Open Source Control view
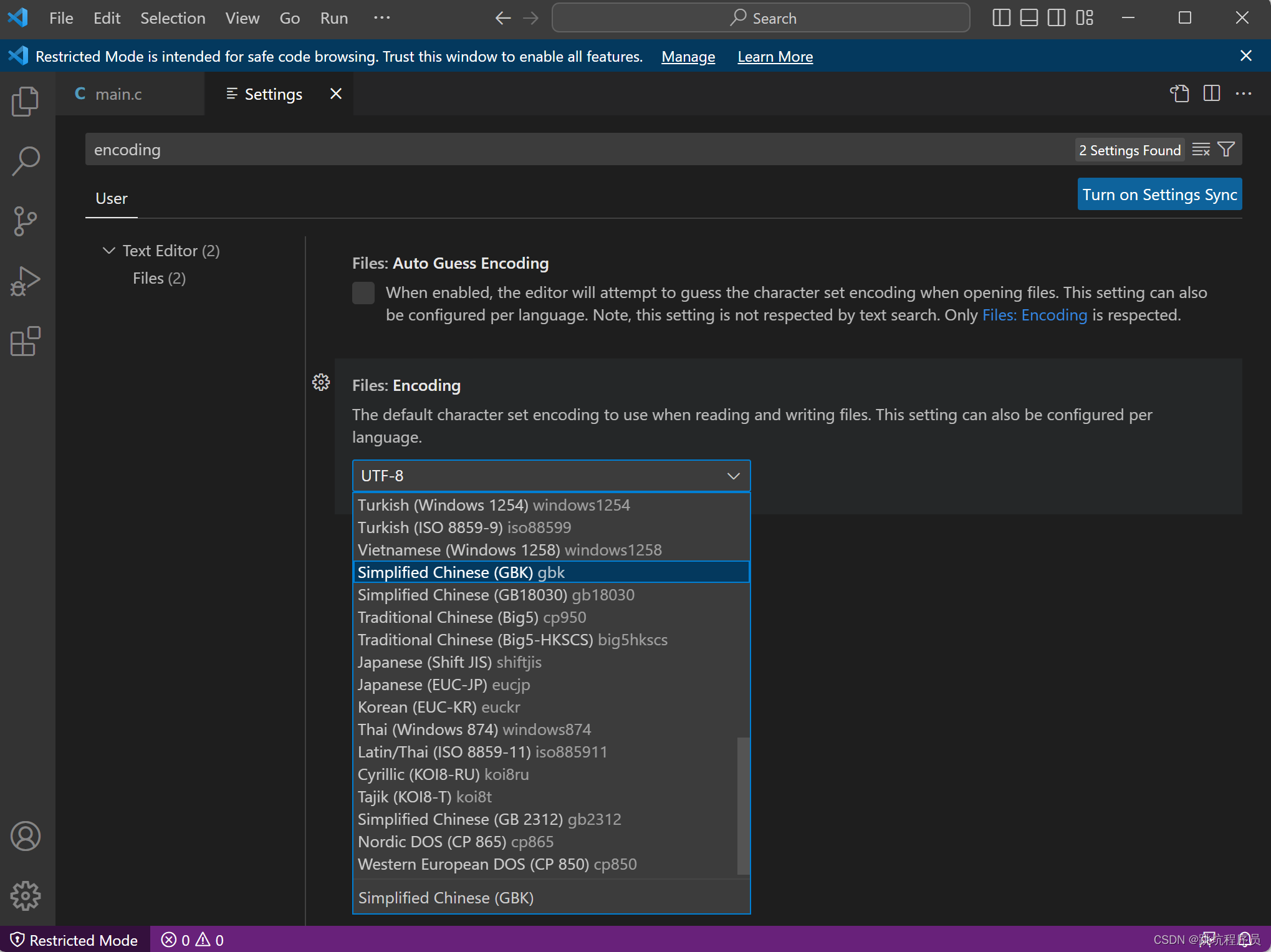Screen dimensions: 1271x952 click(x=26, y=221)
